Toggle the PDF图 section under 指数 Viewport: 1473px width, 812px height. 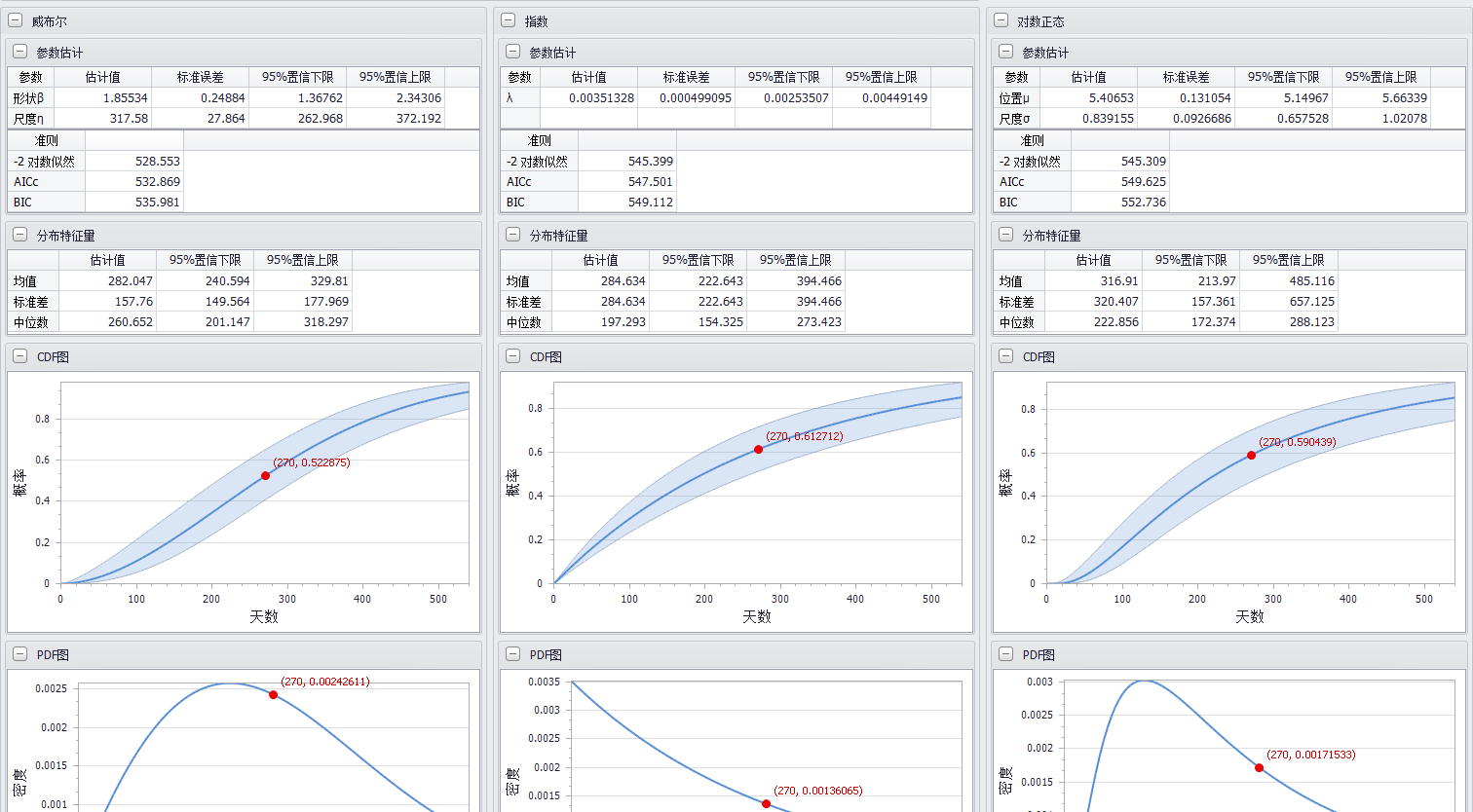(x=512, y=655)
